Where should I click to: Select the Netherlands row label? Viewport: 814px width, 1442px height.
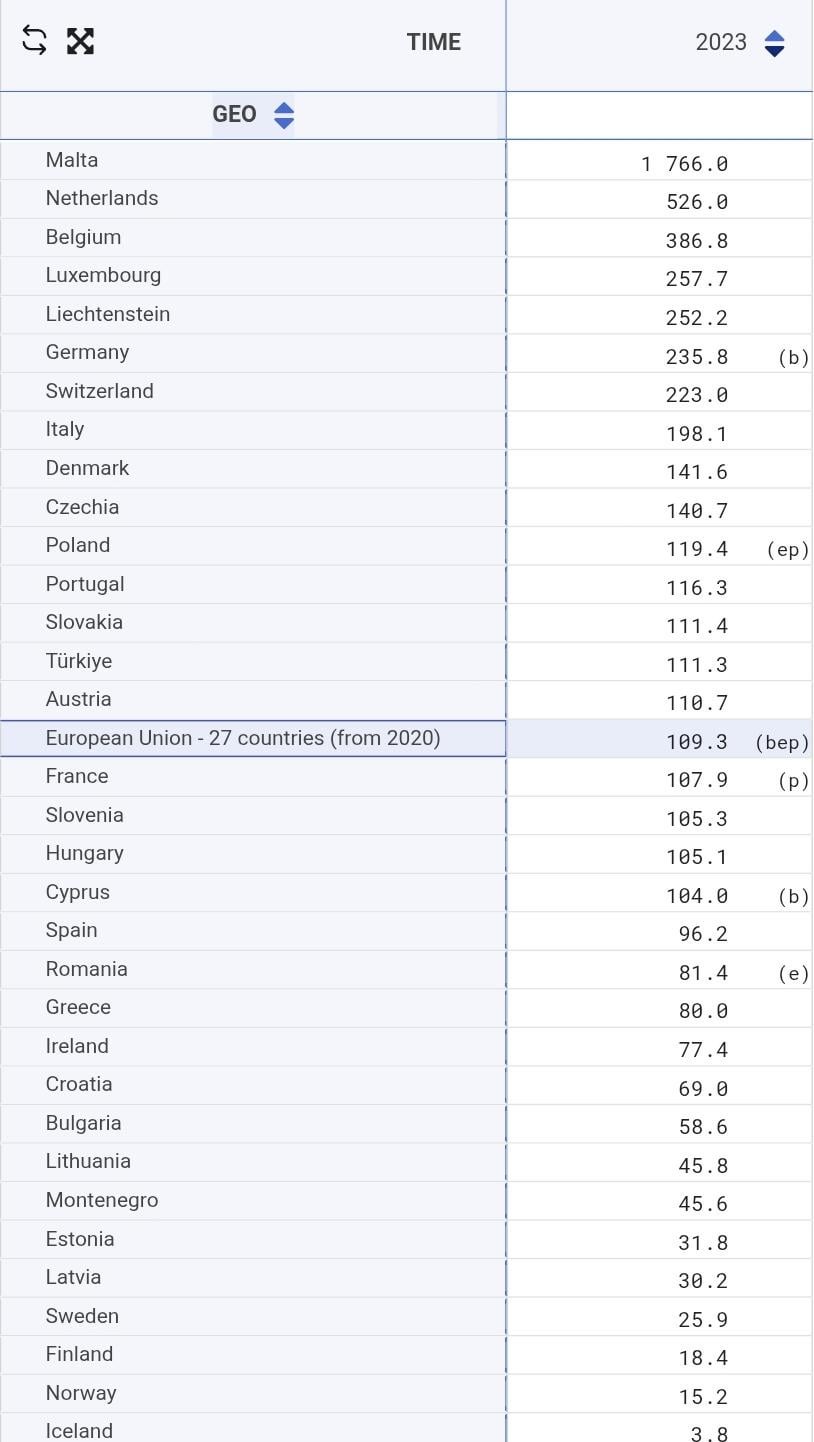102,198
